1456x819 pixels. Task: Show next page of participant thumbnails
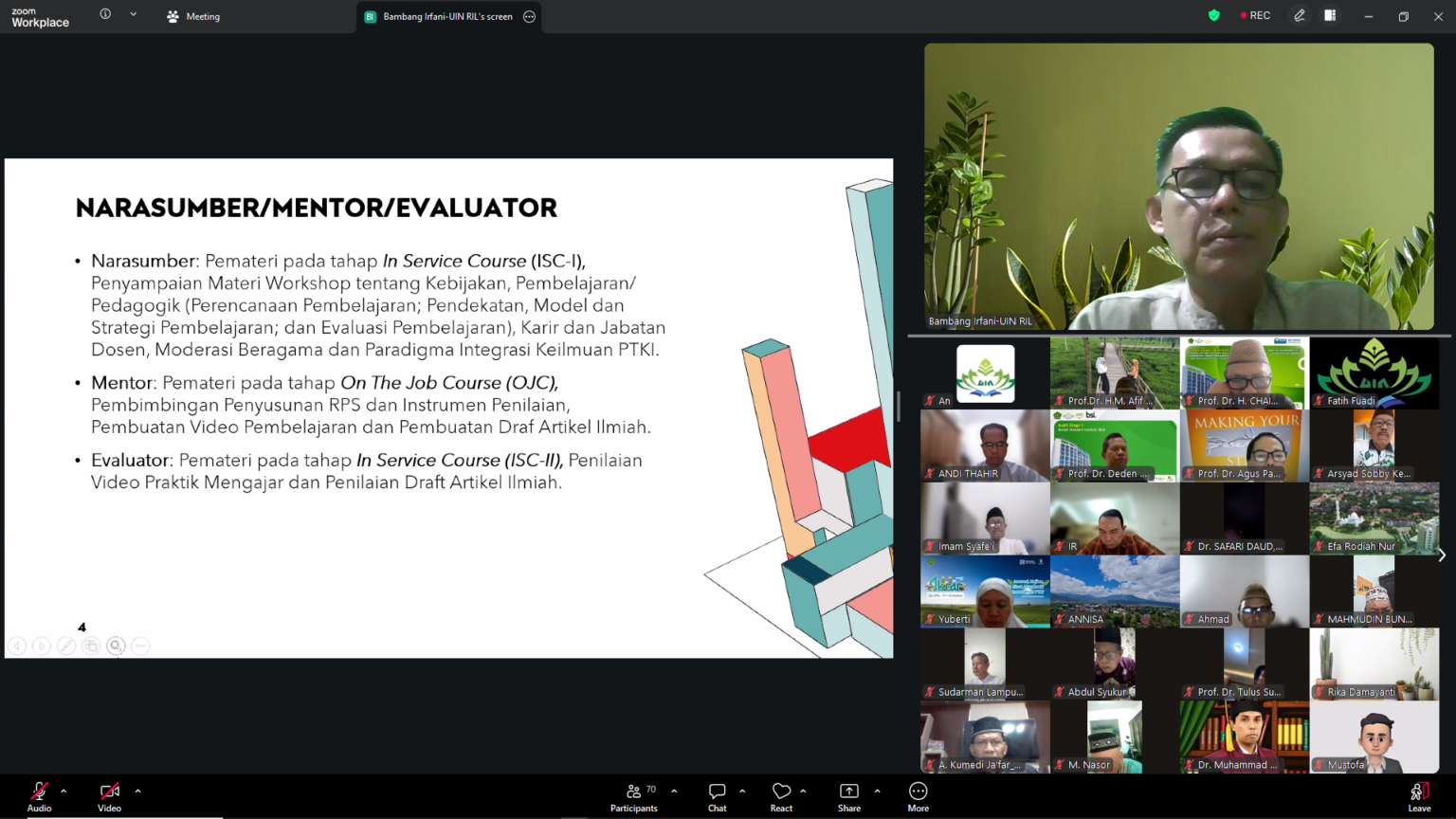[x=1442, y=555]
